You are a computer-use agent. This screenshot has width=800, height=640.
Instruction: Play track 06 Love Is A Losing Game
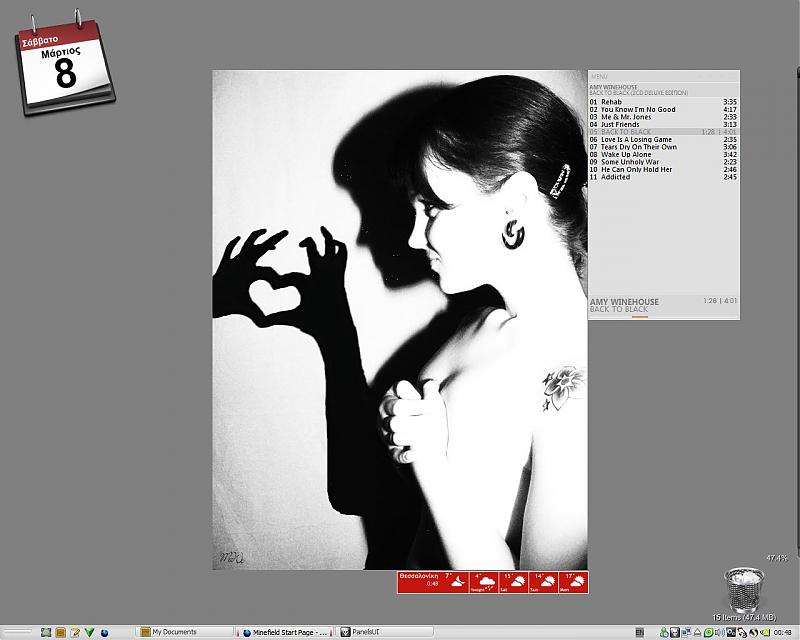pyautogui.click(x=663, y=139)
